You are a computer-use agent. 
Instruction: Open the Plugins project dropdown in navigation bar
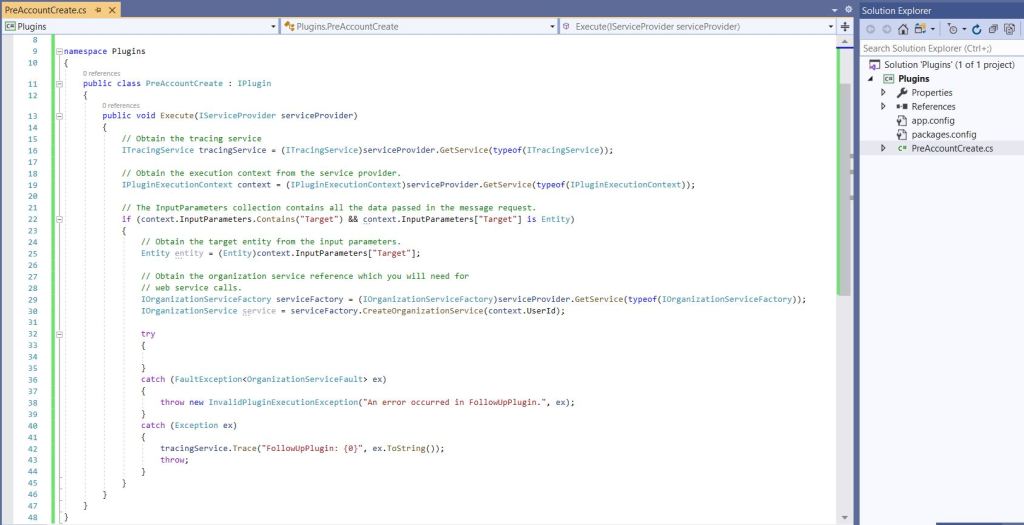[x=139, y=26]
